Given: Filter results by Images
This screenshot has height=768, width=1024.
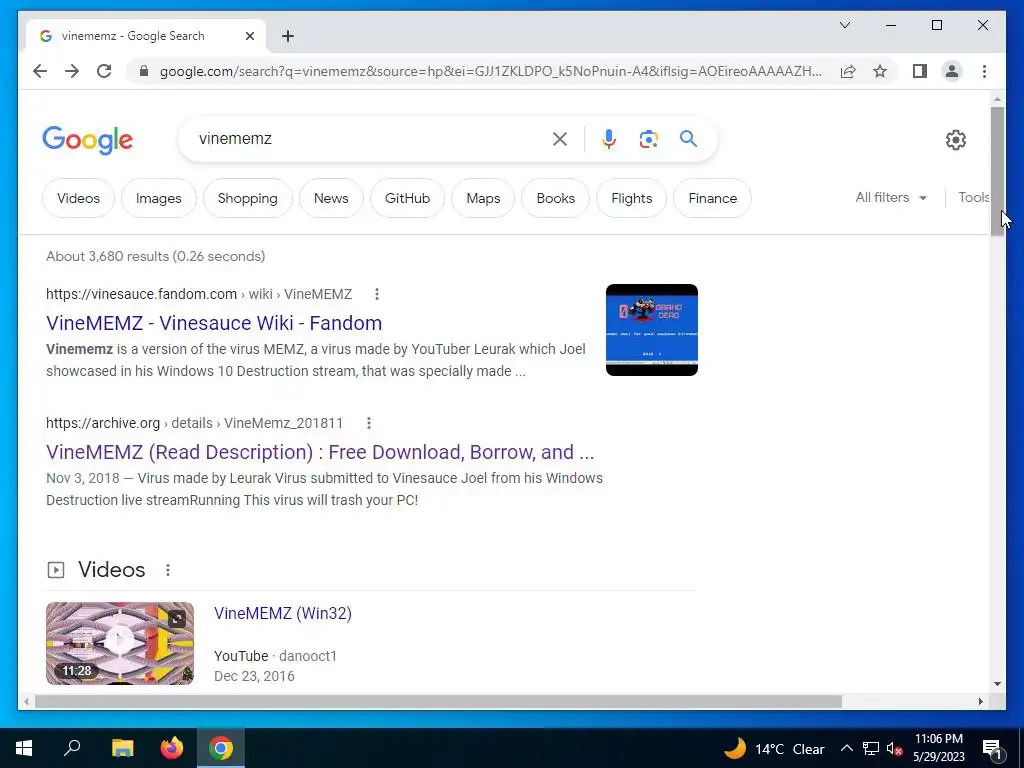Looking at the screenshot, I should 159,198.
